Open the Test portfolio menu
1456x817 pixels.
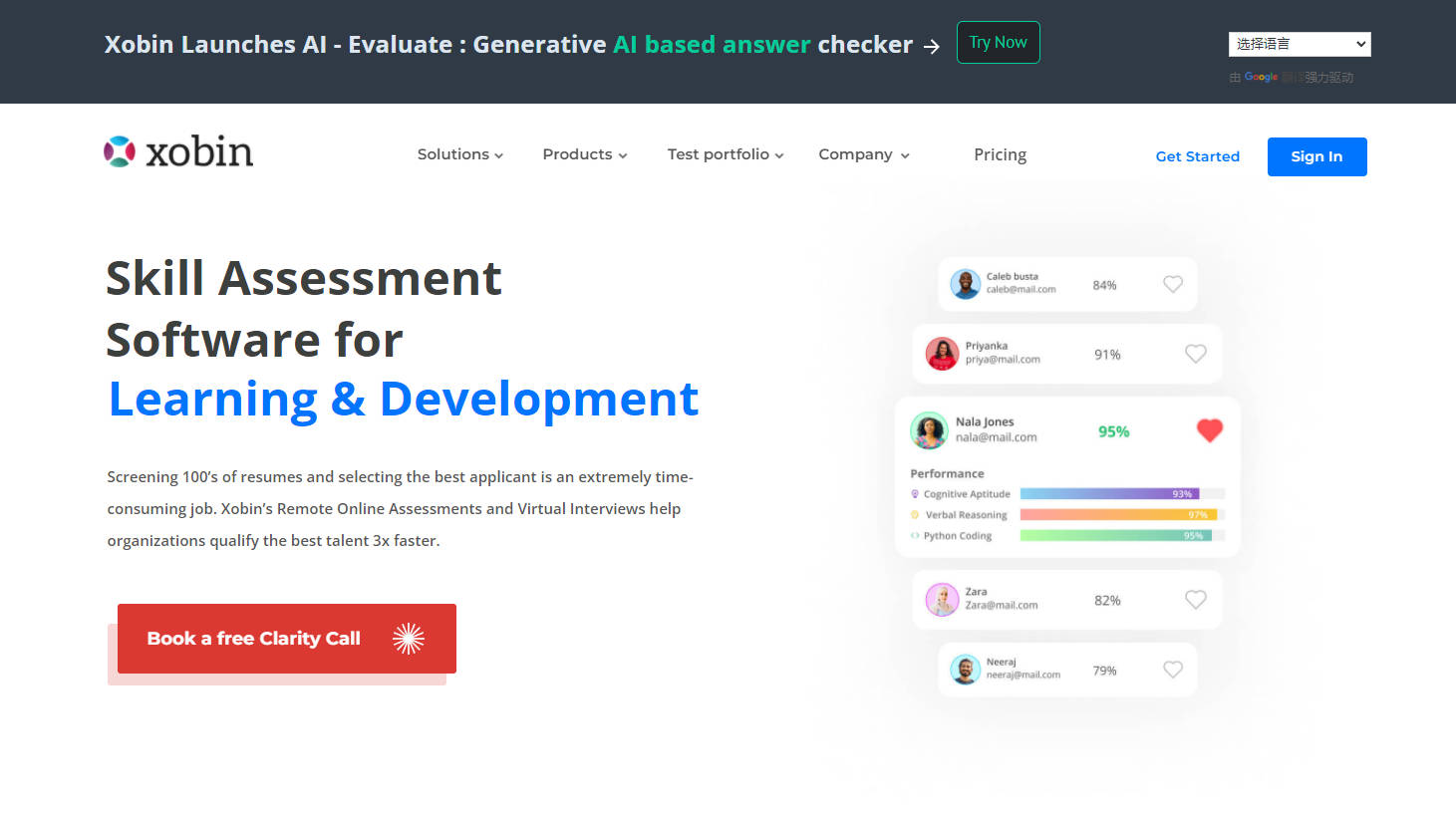(725, 154)
